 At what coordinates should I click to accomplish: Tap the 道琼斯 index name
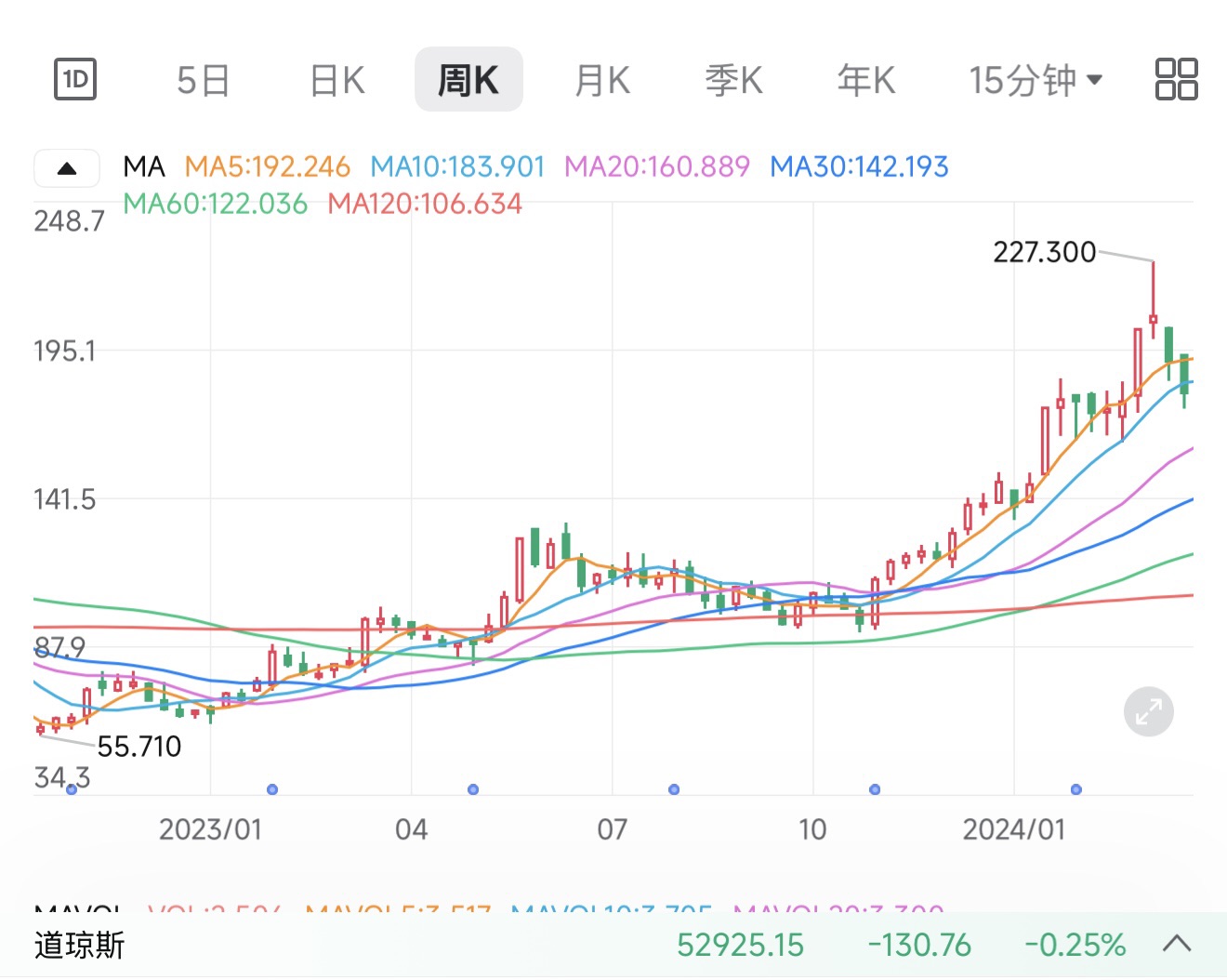click(80, 945)
